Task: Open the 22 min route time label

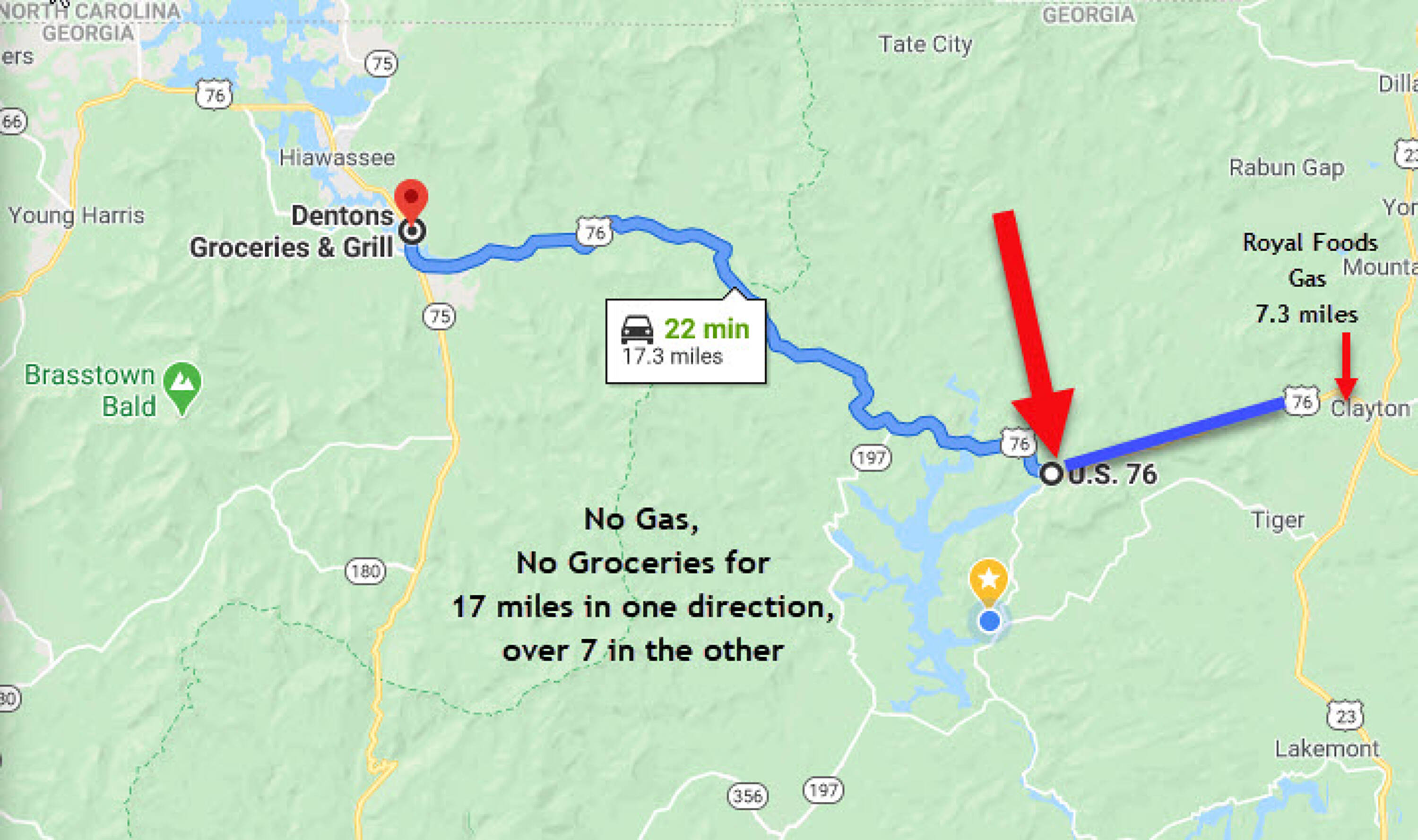Action: [707, 328]
